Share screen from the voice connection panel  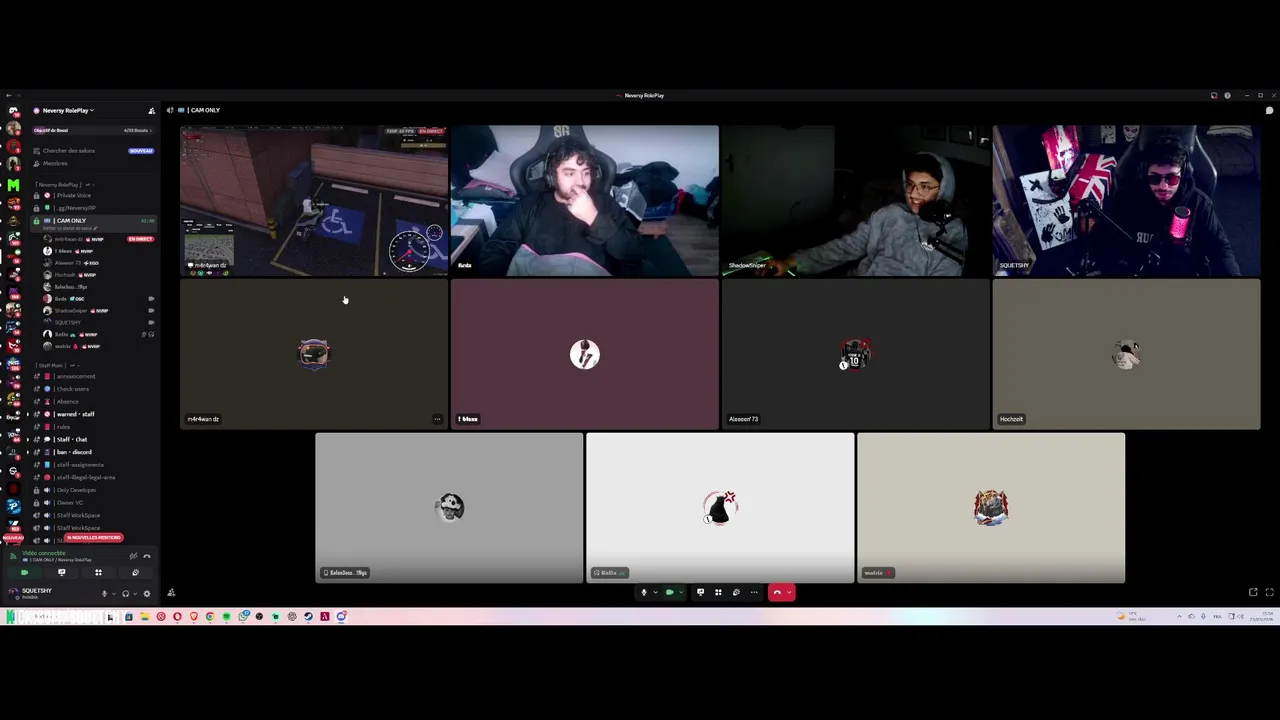coord(61,573)
